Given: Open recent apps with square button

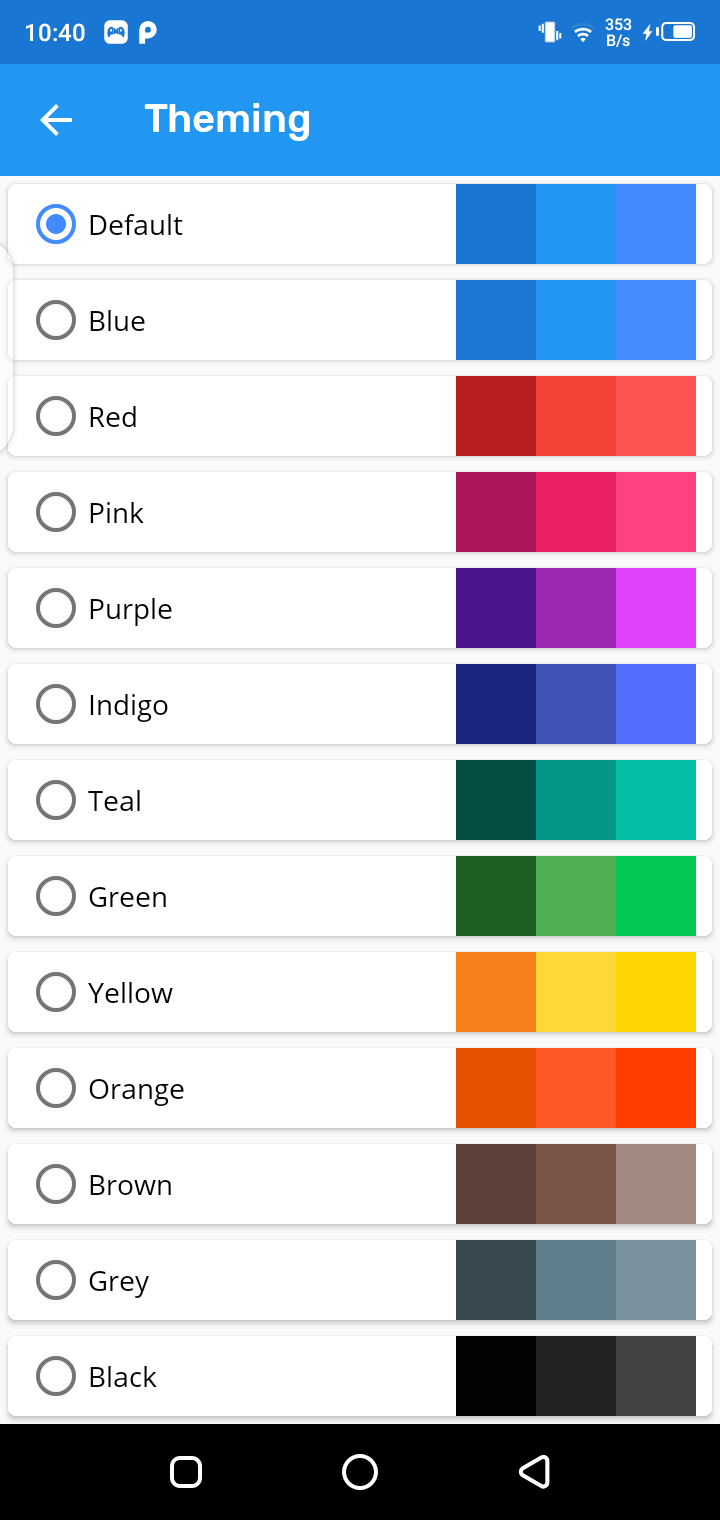Looking at the screenshot, I should [x=186, y=1472].
